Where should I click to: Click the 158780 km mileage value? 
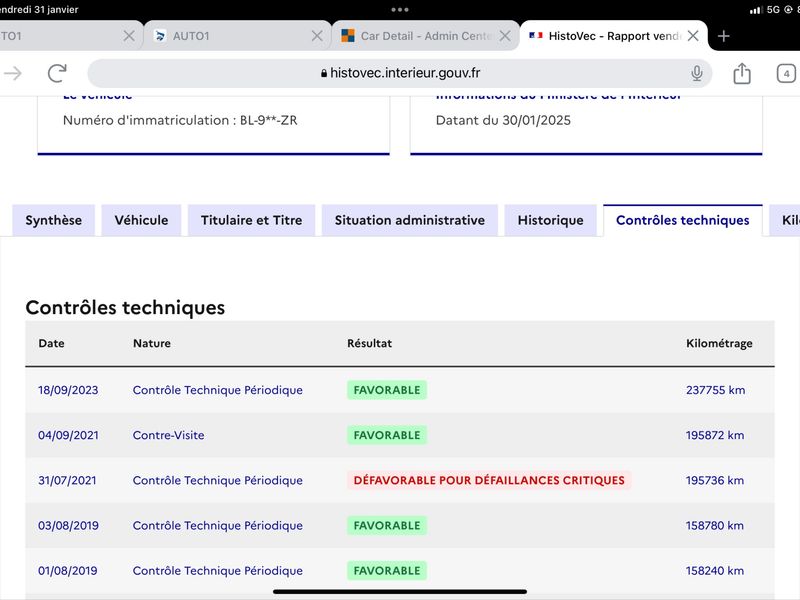pos(715,526)
